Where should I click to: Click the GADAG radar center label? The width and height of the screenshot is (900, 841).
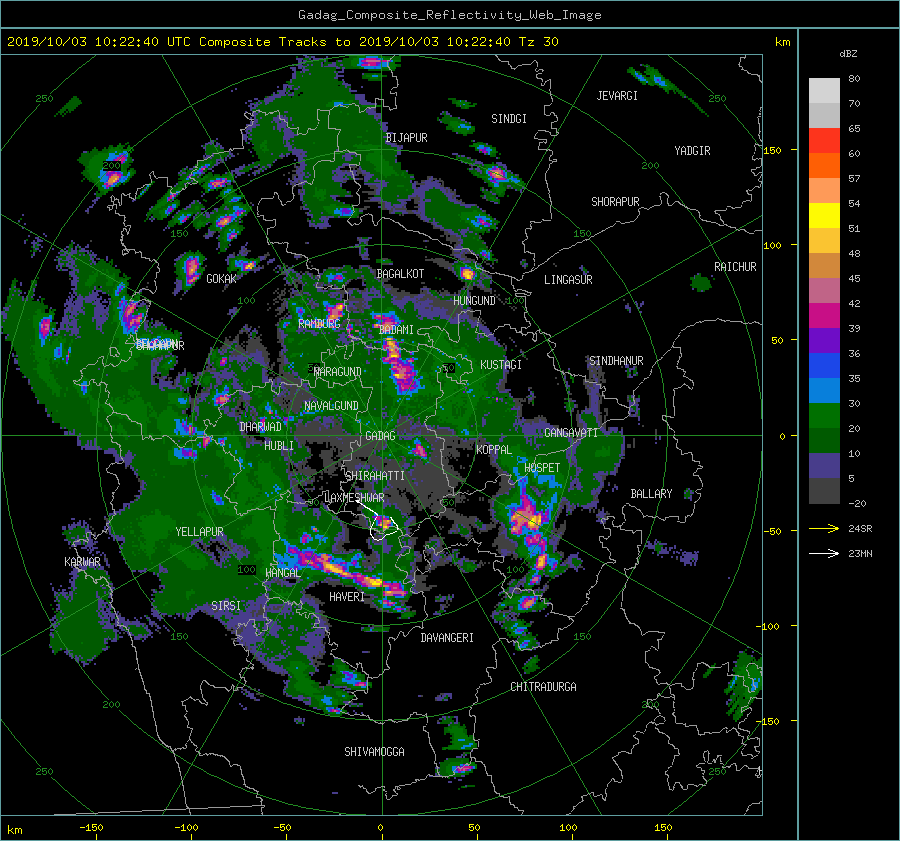381,436
